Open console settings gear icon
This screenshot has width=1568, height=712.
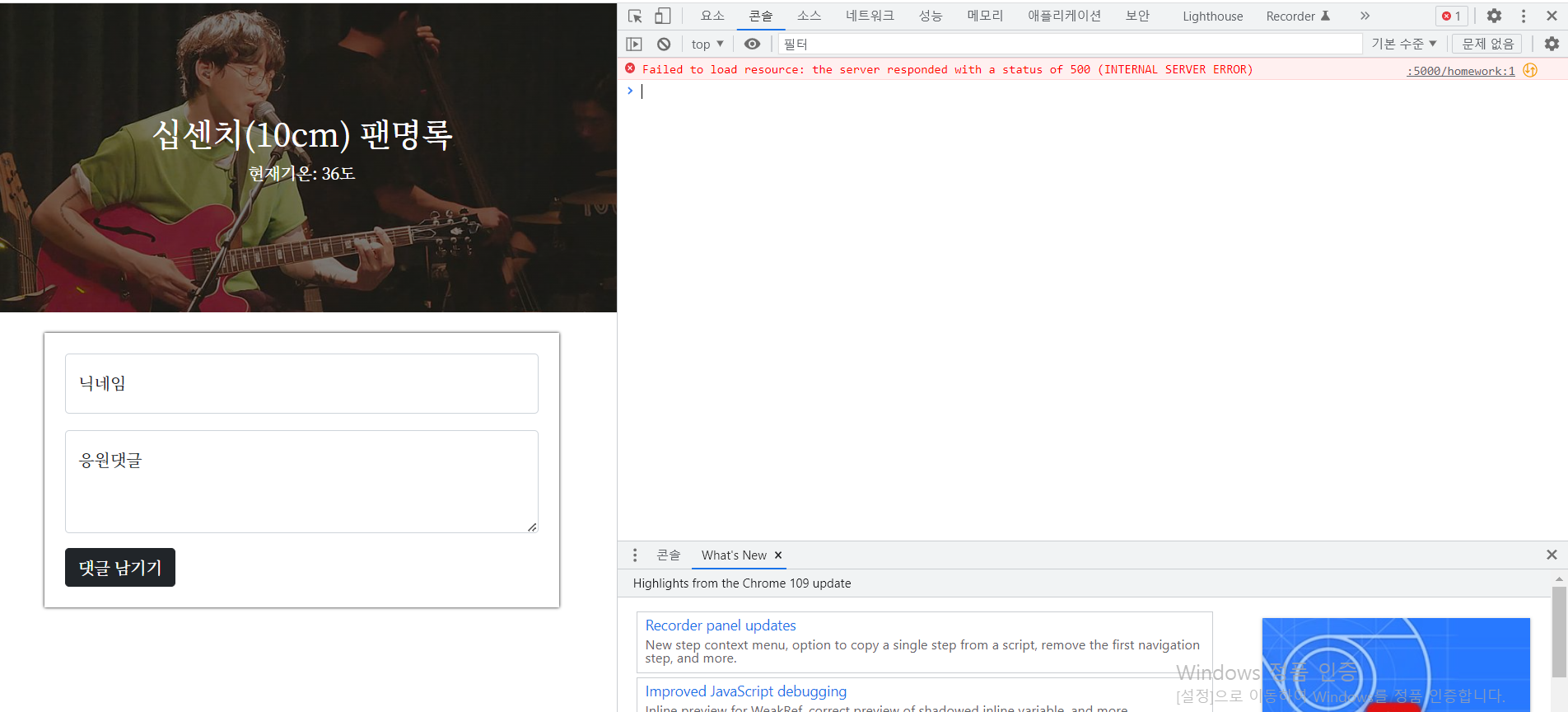click(x=1552, y=44)
